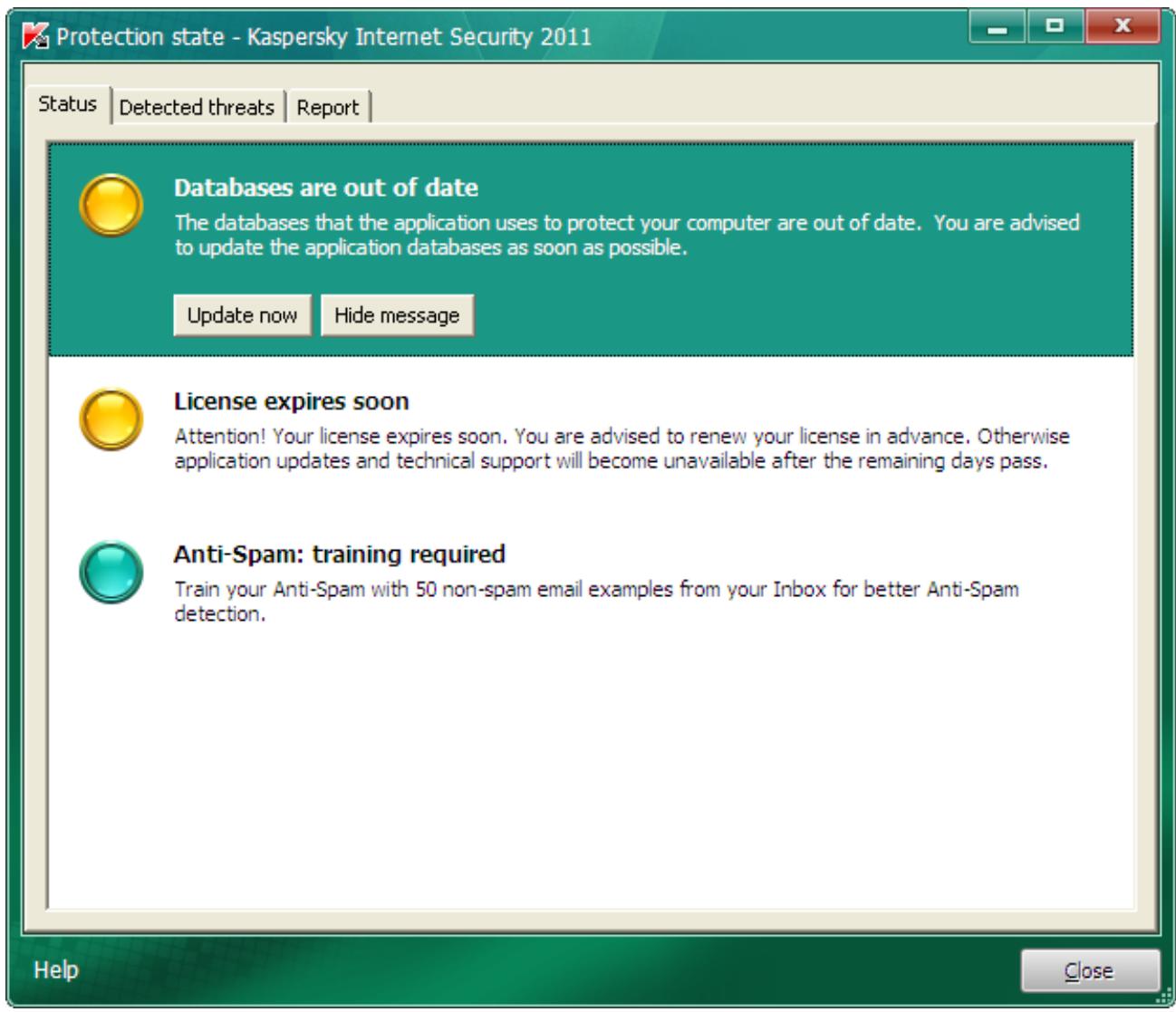Image resolution: width=1176 pixels, height=1012 pixels.
Task: Click the Update now button
Action: pos(242,315)
